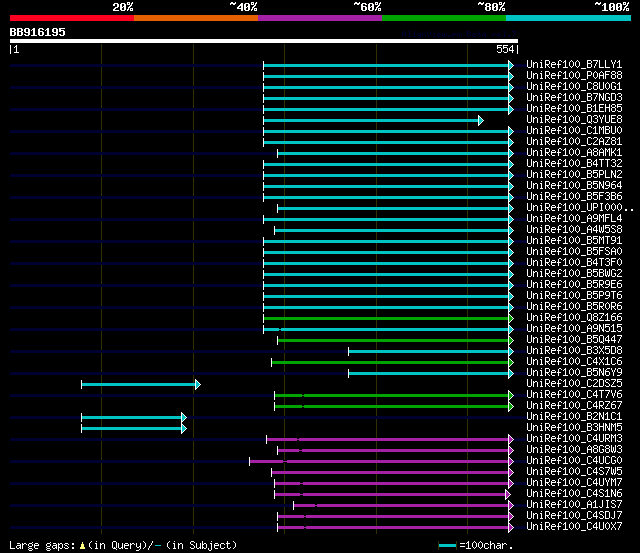Click the purple alignment bar of C4UCG0
Screen dimensions: 640x553
click(381, 461)
